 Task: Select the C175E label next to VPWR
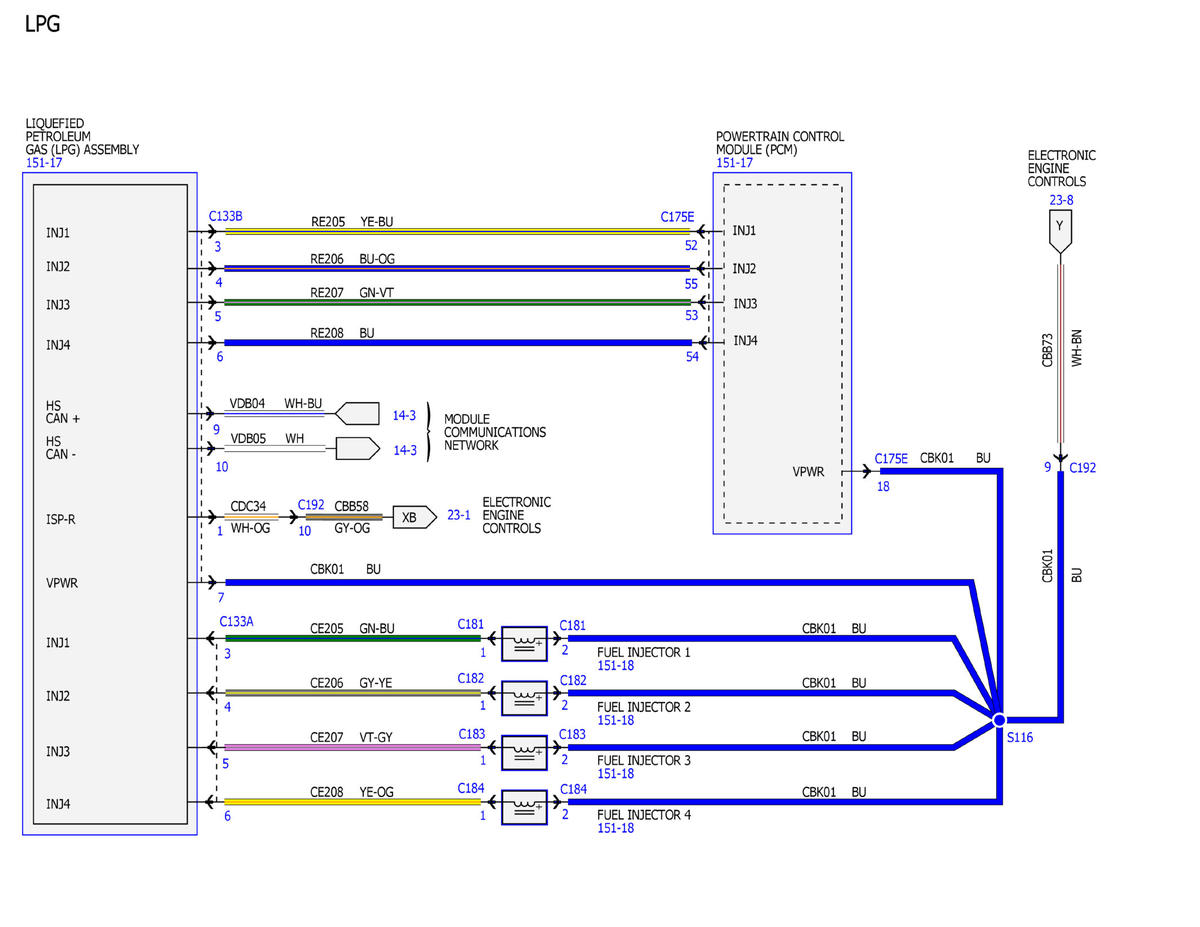click(891, 459)
